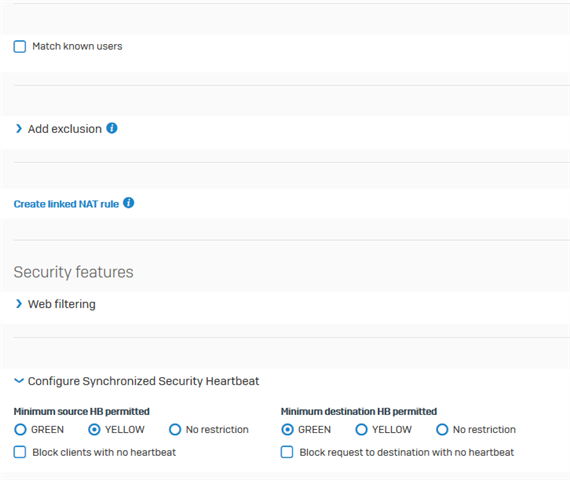Choose No restriction for destination HB
The height and width of the screenshot is (480, 570).
point(442,429)
